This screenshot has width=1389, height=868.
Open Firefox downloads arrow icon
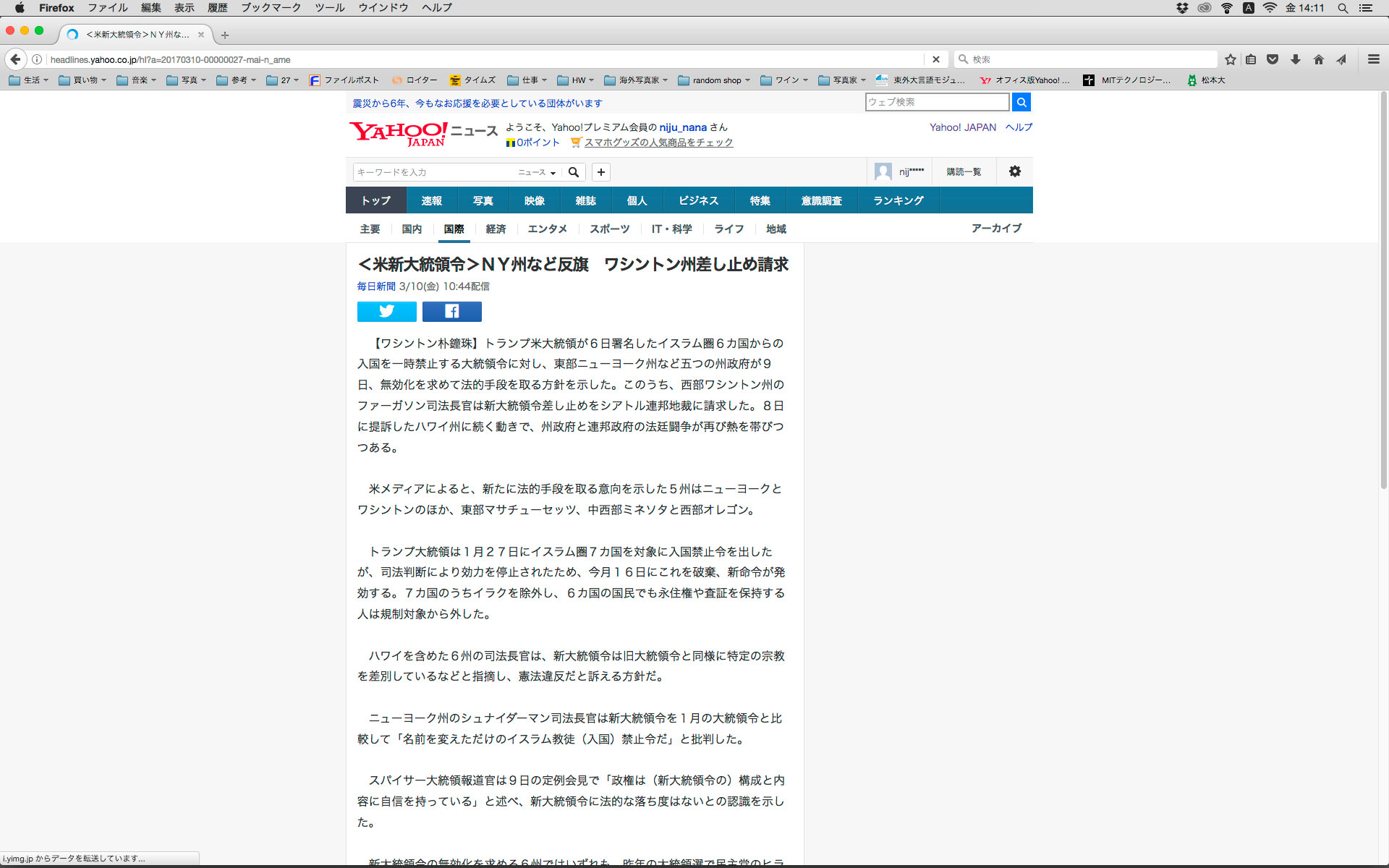1296,59
